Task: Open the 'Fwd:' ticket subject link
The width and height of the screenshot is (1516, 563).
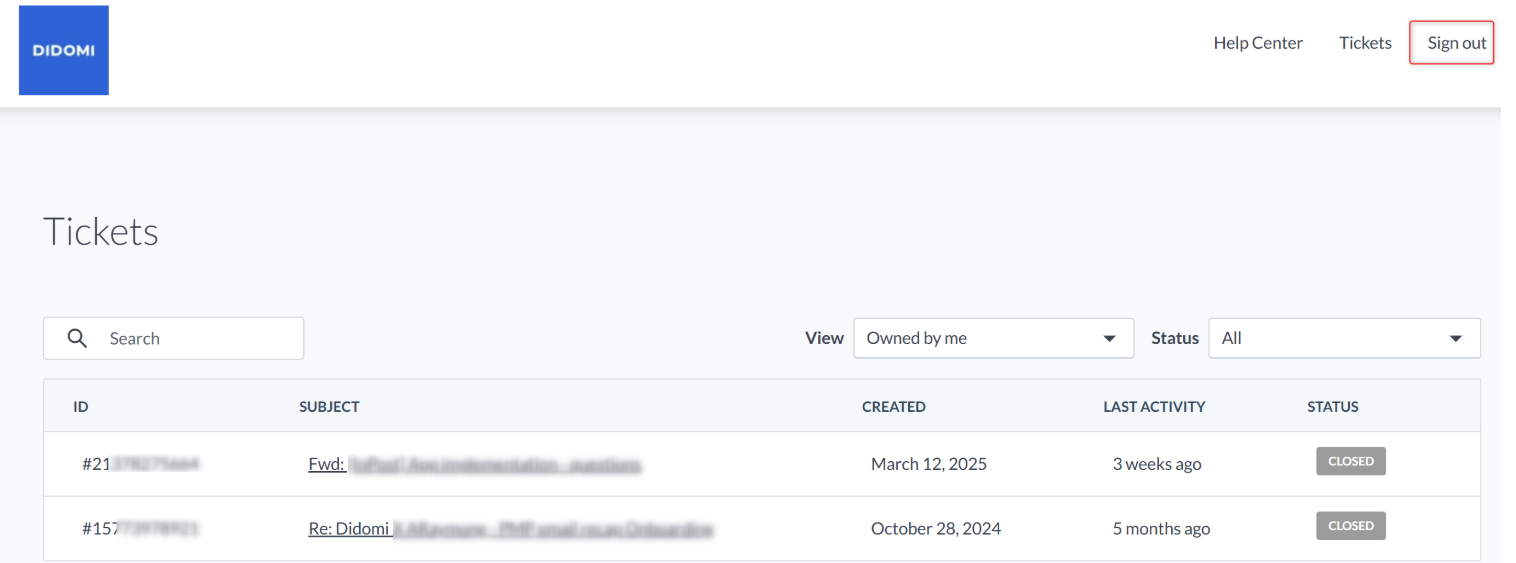Action: point(474,464)
